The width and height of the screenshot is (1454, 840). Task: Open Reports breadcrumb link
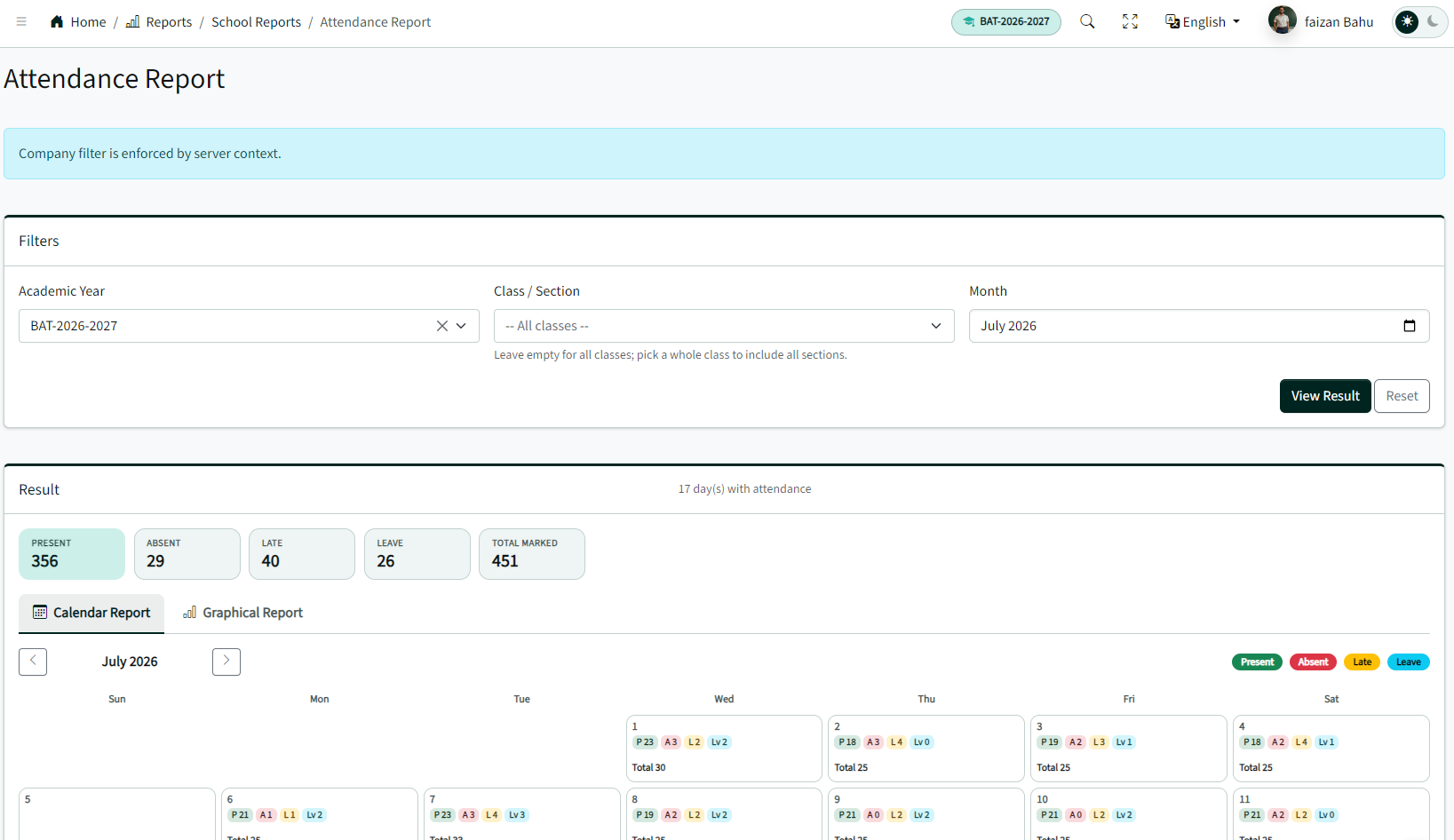tap(159, 21)
